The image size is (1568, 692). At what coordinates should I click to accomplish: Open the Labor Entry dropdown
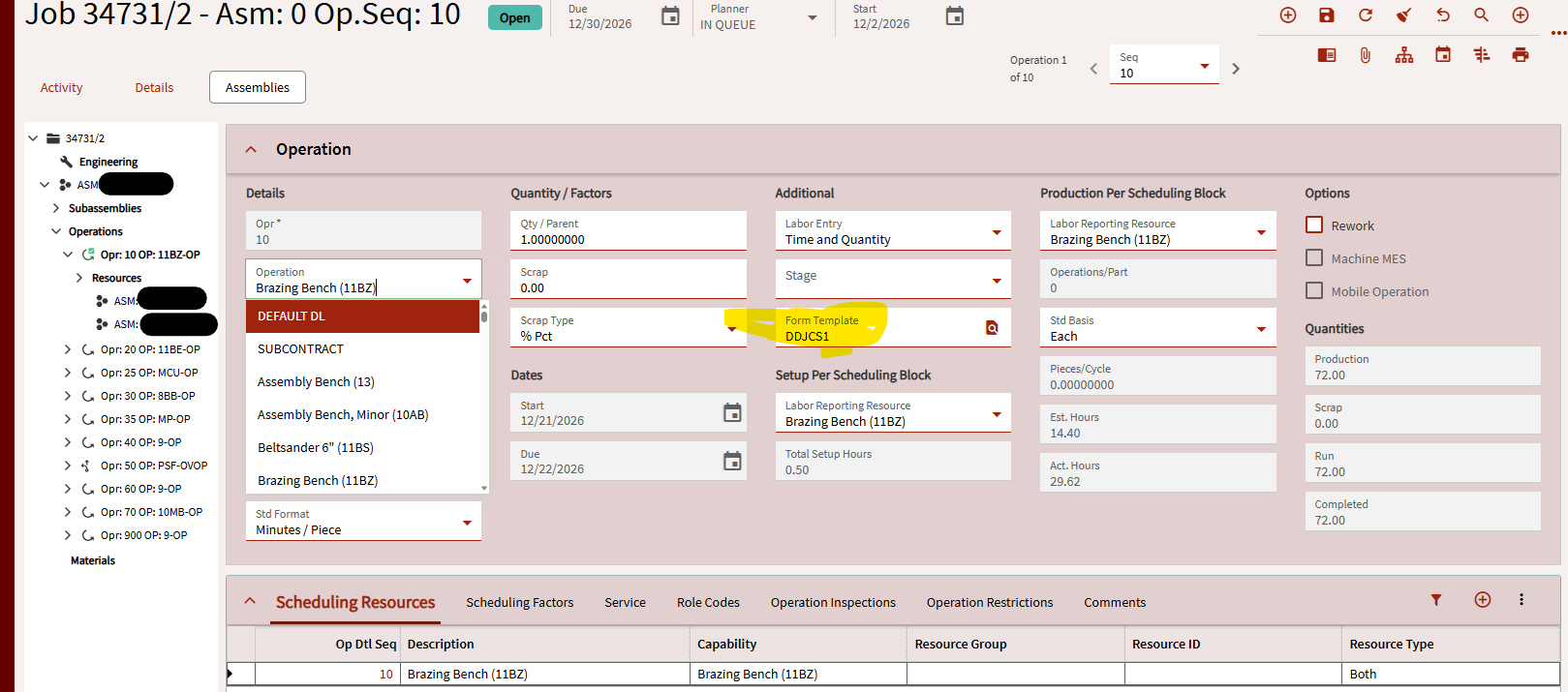(x=997, y=232)
